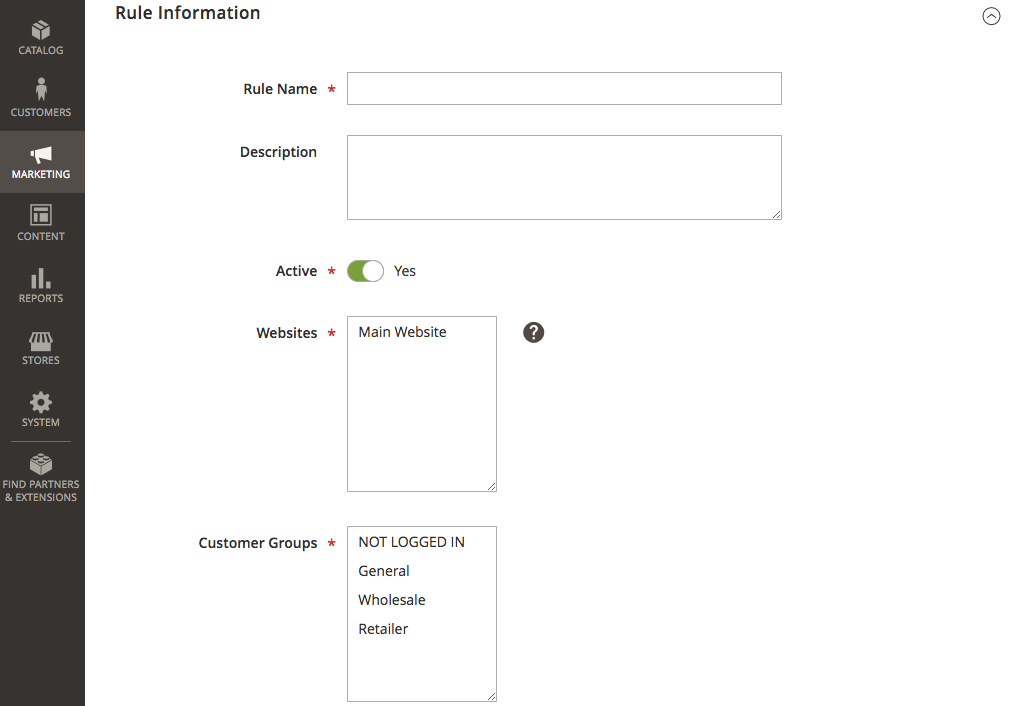Click the Customer Groups field label

click(x=258, y=543)
